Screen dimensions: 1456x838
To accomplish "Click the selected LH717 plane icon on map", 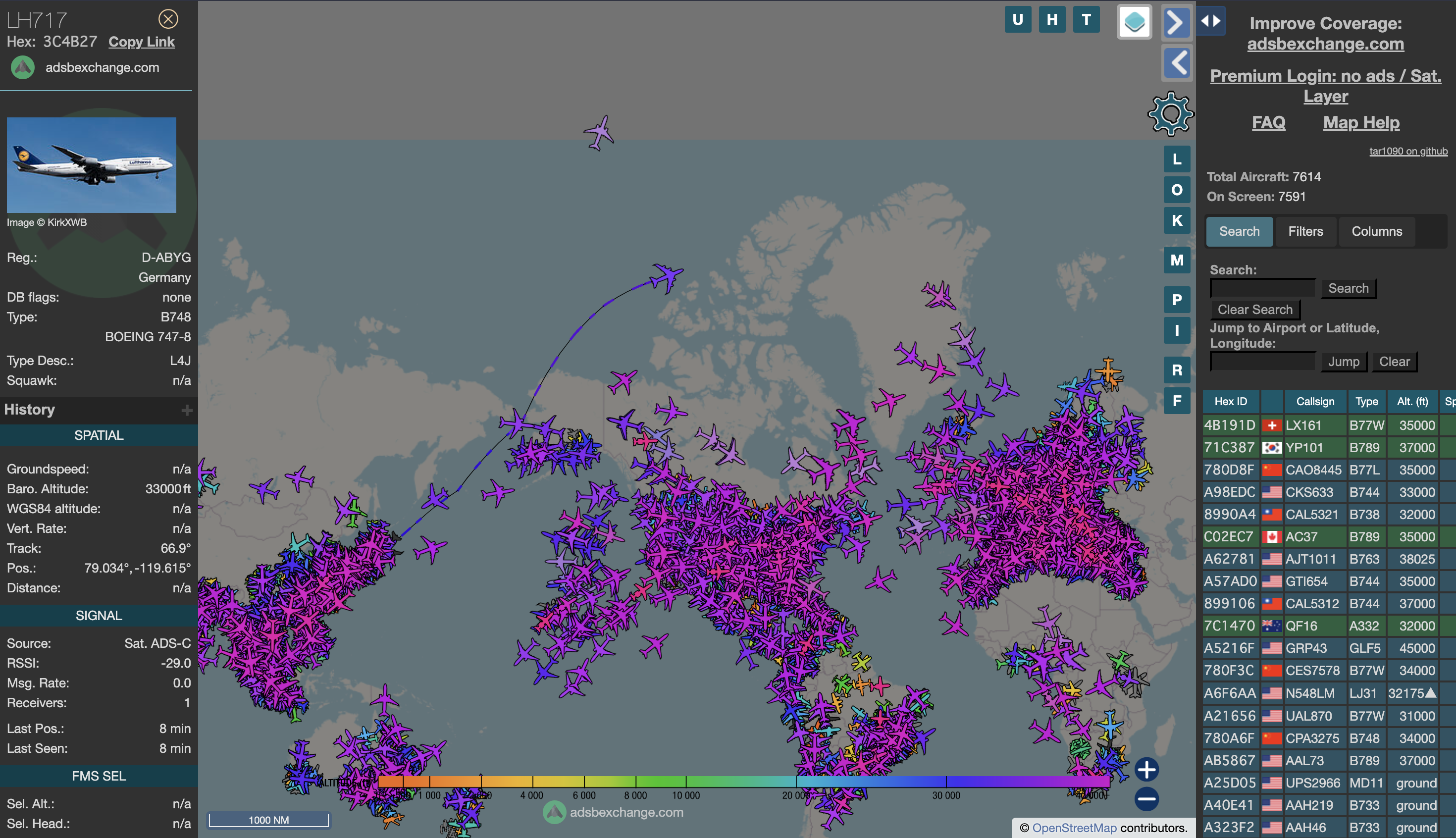I will 667,277.
